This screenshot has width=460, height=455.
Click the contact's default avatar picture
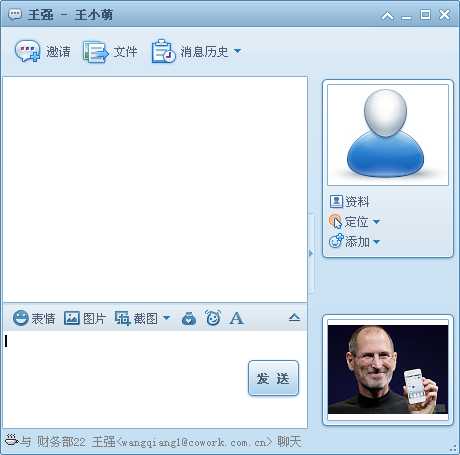point(388,135)
